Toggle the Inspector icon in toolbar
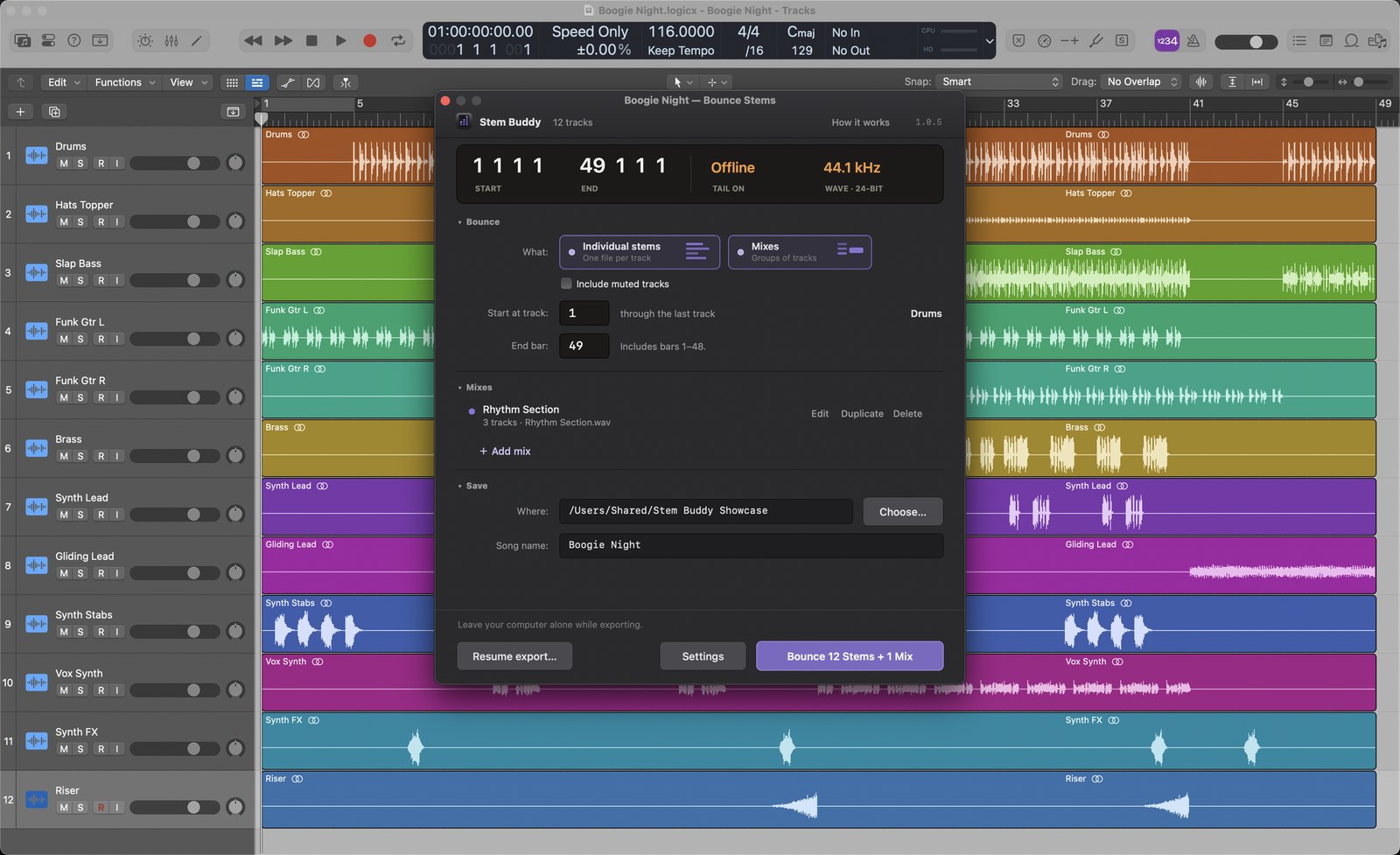 click(x=48, y=40)
